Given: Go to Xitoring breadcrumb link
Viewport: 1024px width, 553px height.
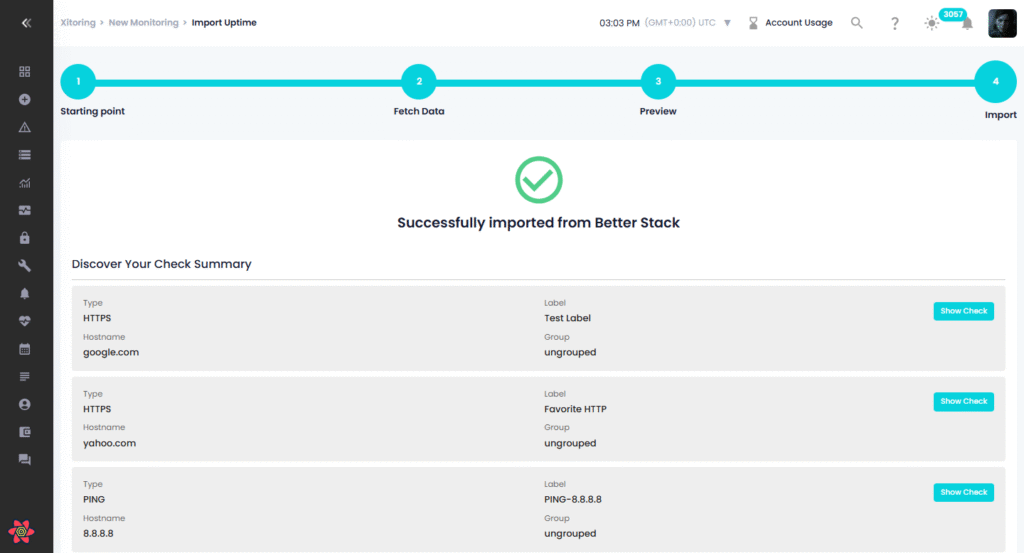Looking at the screenshot, I should coord(78,23).
